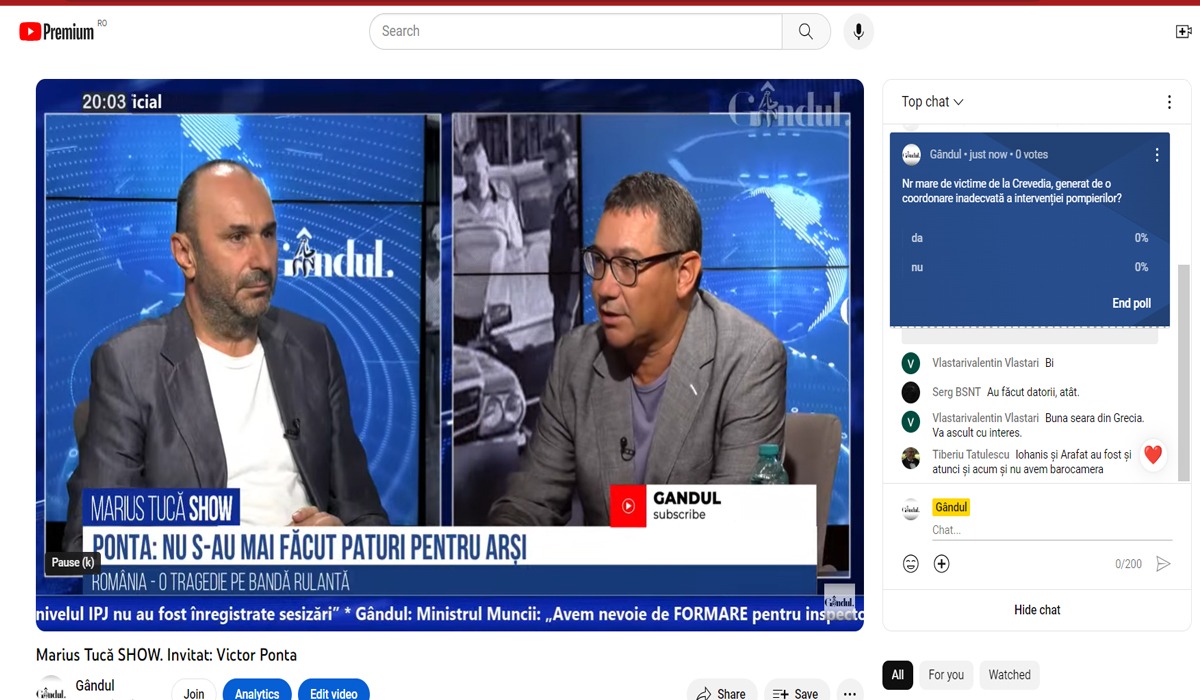This screenshot has height=700, width=1200.
Task: Select the For you chip
Action: point(946,675)
